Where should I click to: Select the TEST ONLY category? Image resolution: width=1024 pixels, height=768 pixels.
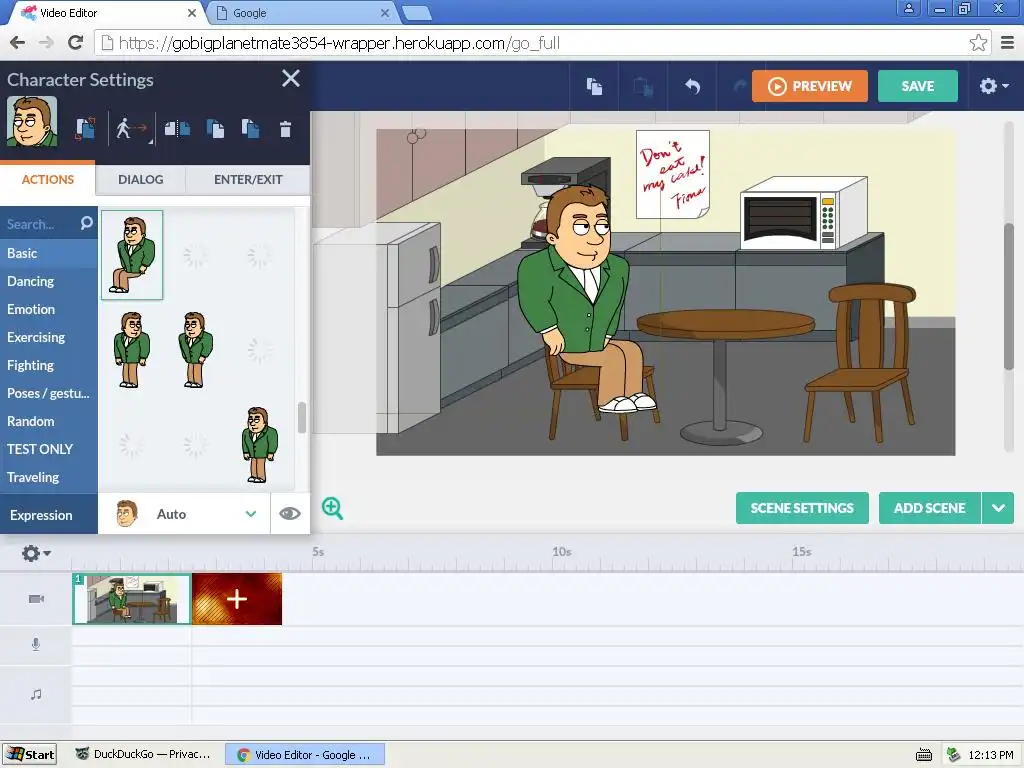click(x=49, y=449)
